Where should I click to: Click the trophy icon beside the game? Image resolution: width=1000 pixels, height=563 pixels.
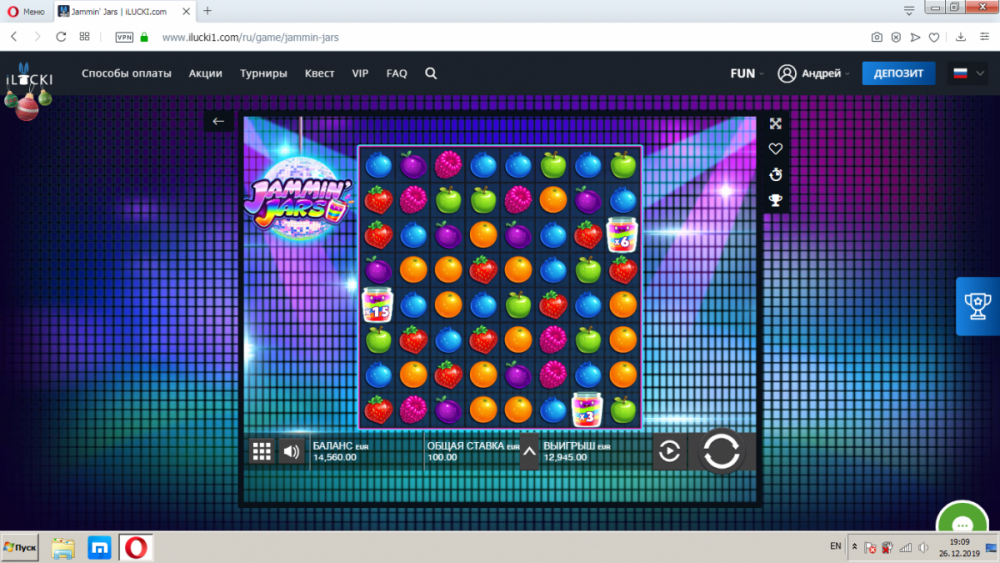click(775, 200)
